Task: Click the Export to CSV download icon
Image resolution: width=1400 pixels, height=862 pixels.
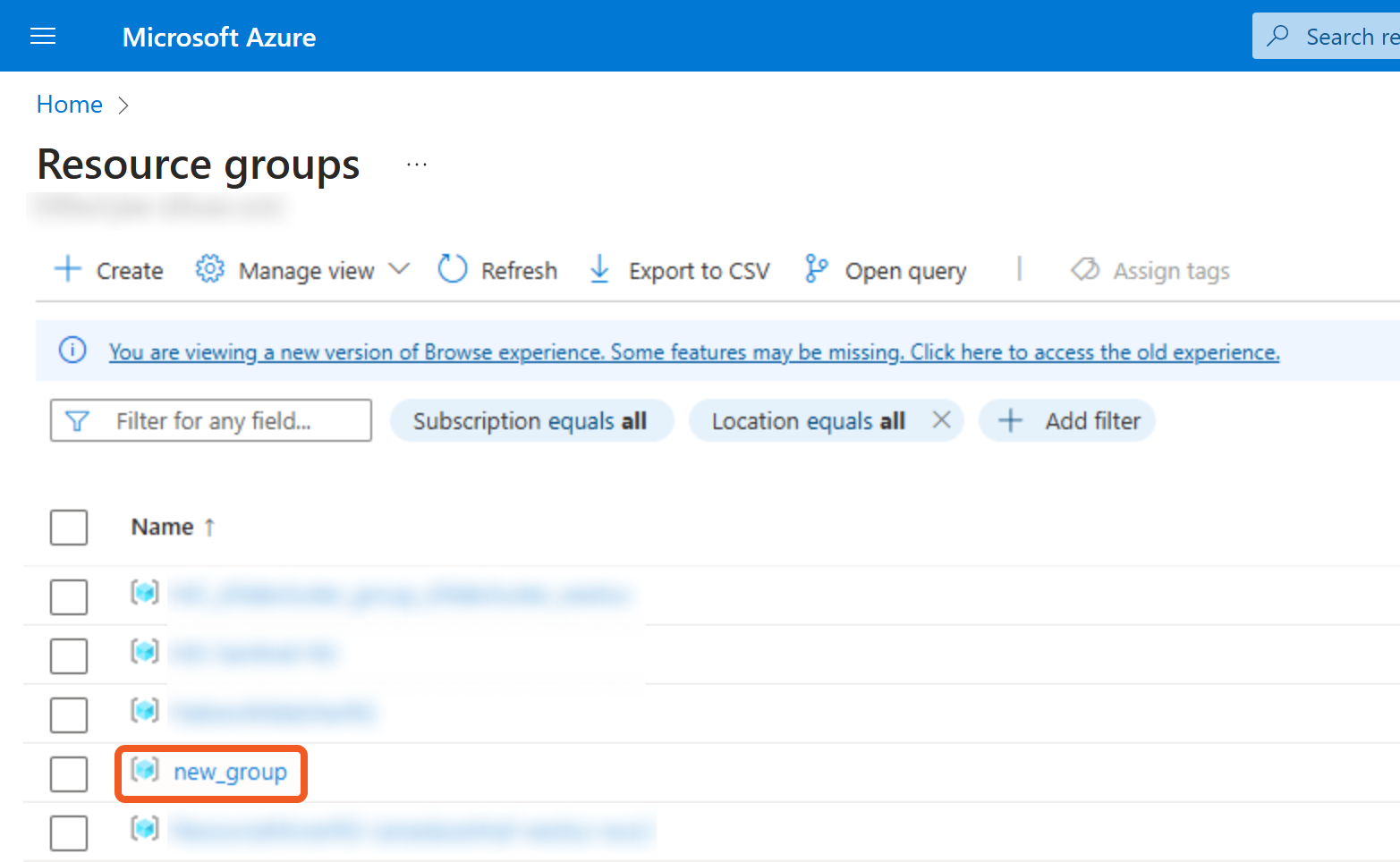Action: tap(599, 269)
